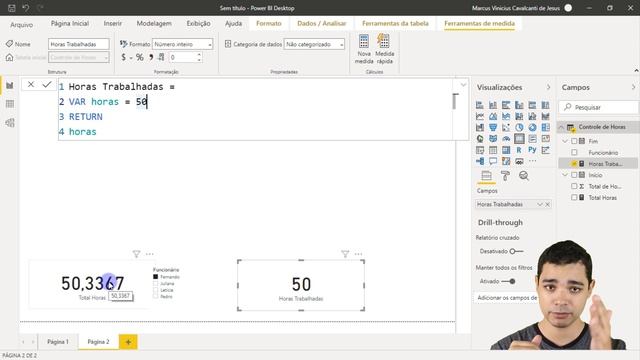Collapse the Visualizações pane
The width and height of the screenshot is (640, 360).
[x=548, y=87]
